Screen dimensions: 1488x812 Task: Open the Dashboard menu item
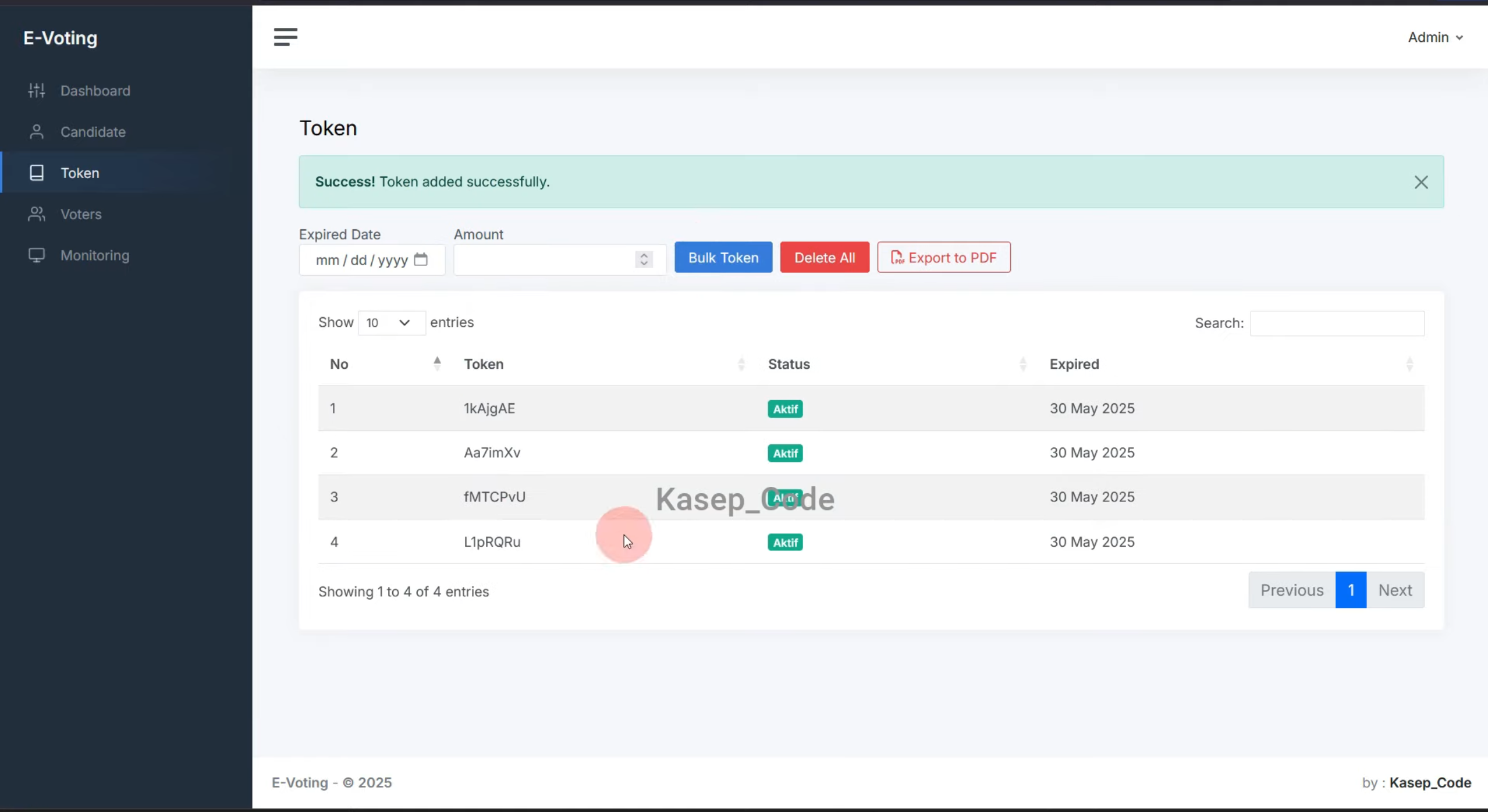click(95, 91)
